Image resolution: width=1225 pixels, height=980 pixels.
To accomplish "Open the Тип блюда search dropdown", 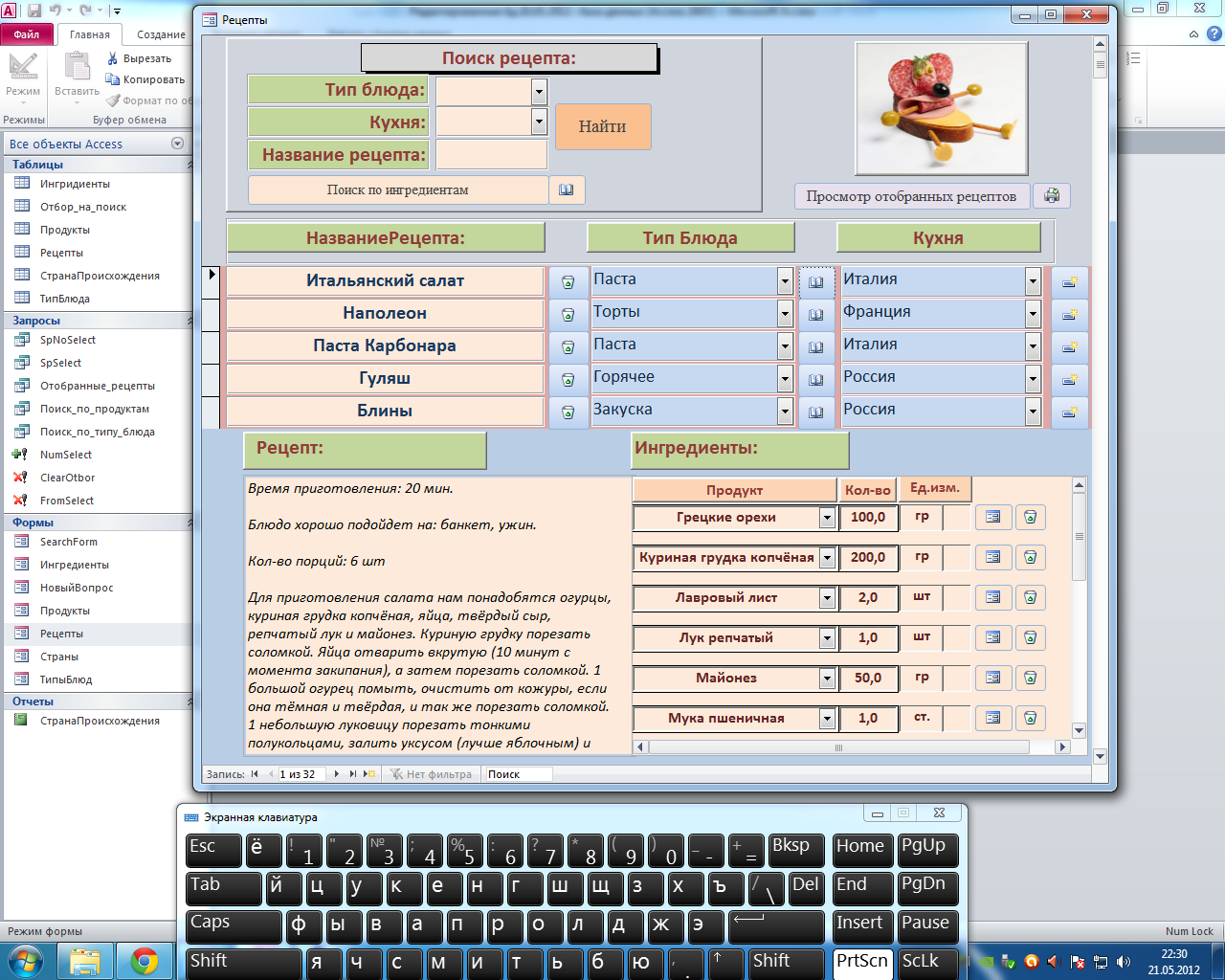I will click(x=540, y=91).
